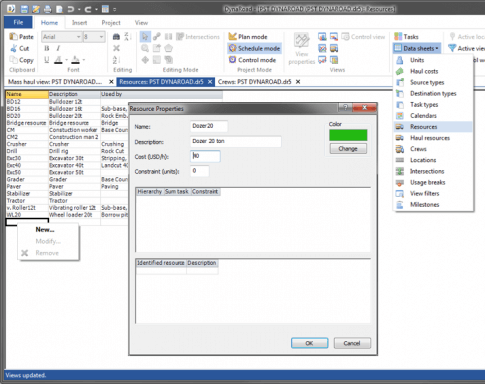Switch to Schedule mode
This screenshot has width=485, height=384.
point(254,48)
